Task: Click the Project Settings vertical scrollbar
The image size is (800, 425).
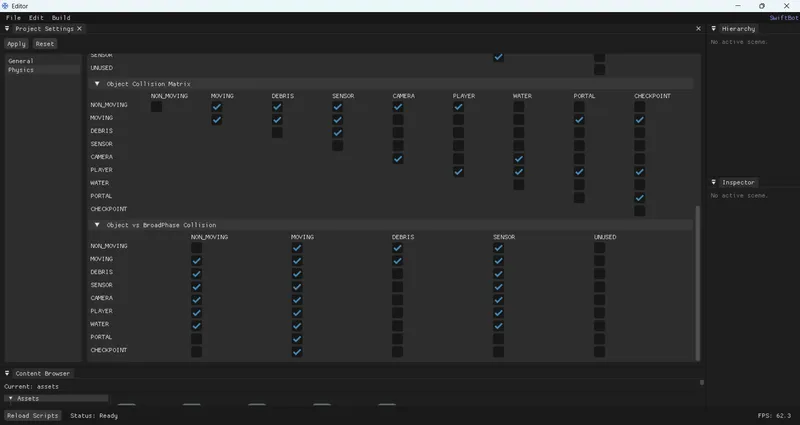Action: click(698, 283)
